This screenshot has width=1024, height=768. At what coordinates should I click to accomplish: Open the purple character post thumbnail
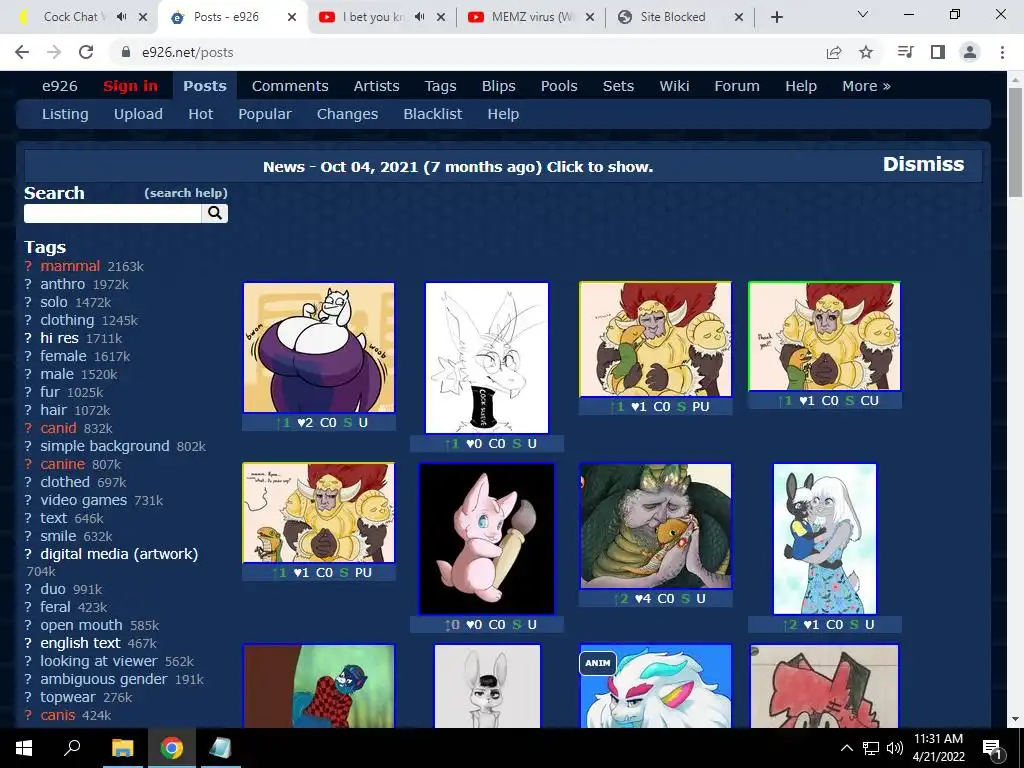pyautogui.click(x=319, y=347)
